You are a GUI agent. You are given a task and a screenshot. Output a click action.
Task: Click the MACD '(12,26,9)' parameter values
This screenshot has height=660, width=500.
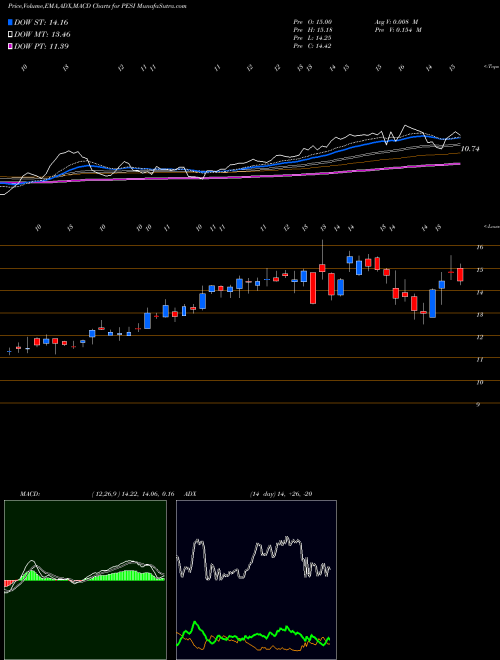click(x=133, y=494)
